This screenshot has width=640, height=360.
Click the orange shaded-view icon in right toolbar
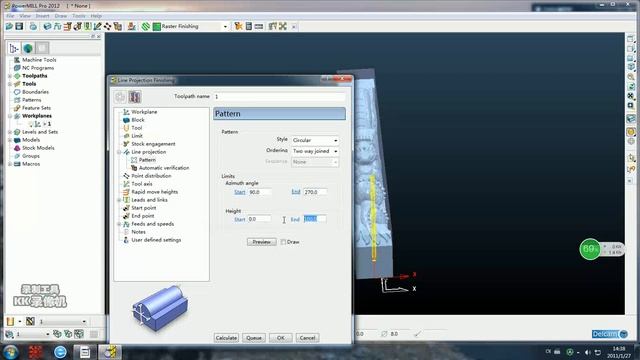tap(631, 132)
